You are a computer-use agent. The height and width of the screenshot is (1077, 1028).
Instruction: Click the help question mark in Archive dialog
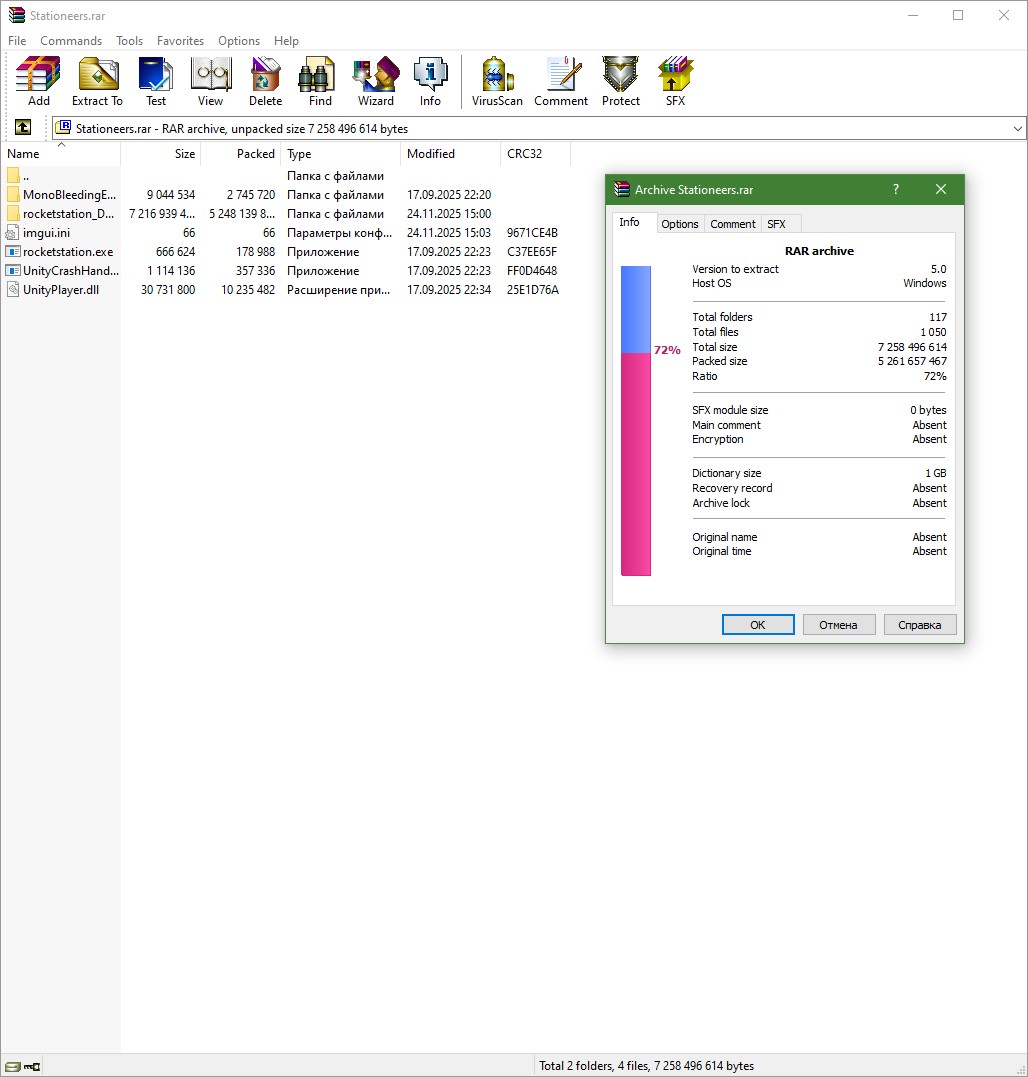pos(896,189)
